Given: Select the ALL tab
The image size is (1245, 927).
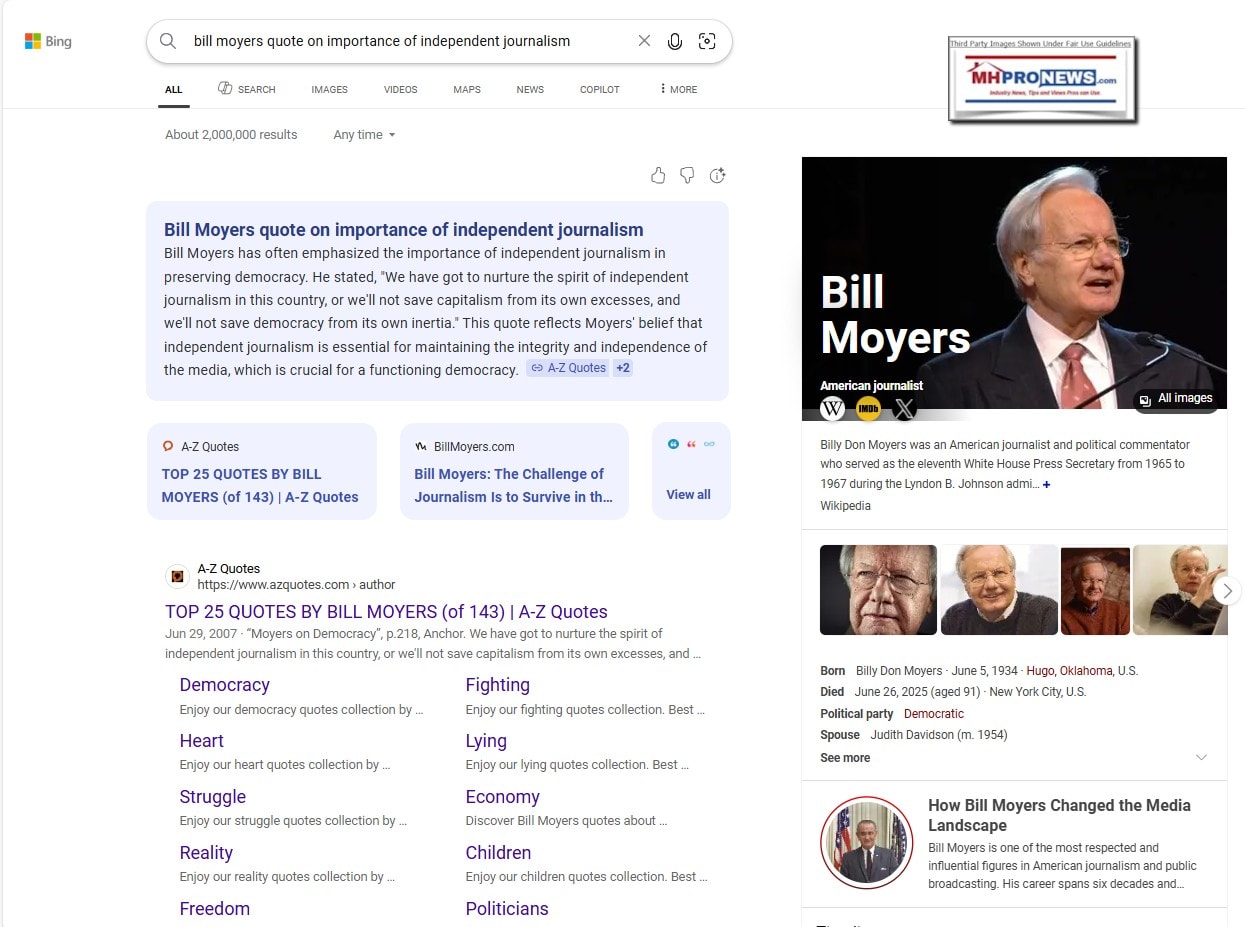Looking at the screenshot, I should [x=173, y=90].
